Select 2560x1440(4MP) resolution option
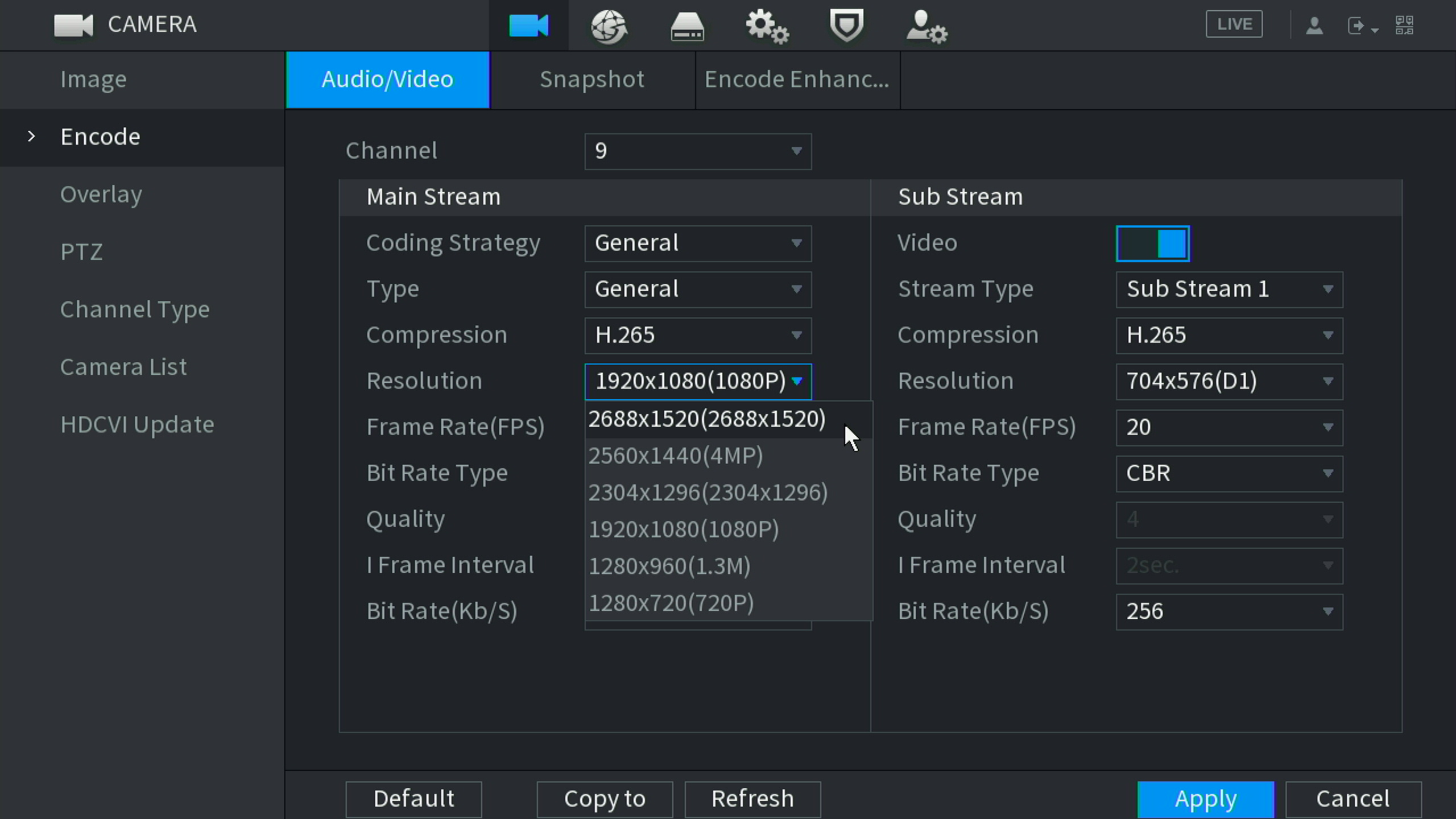 click(675, 456)
